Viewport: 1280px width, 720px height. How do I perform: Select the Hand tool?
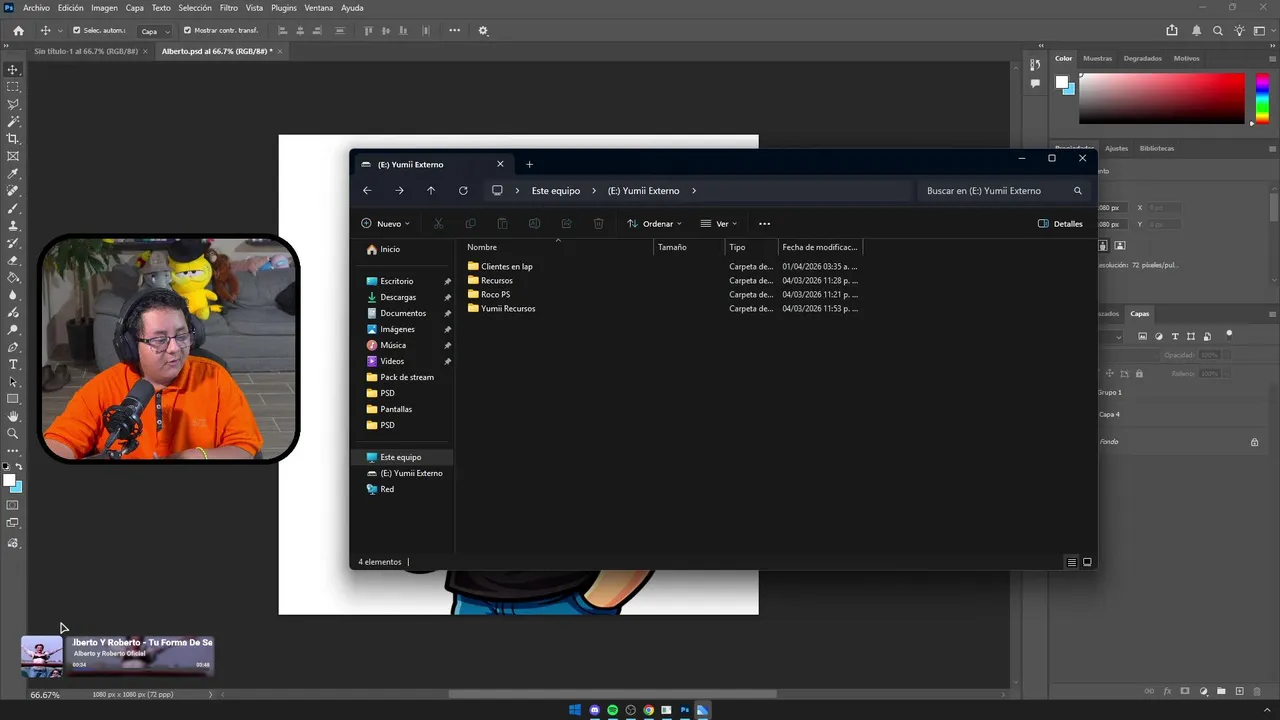[x=13, y=416]
